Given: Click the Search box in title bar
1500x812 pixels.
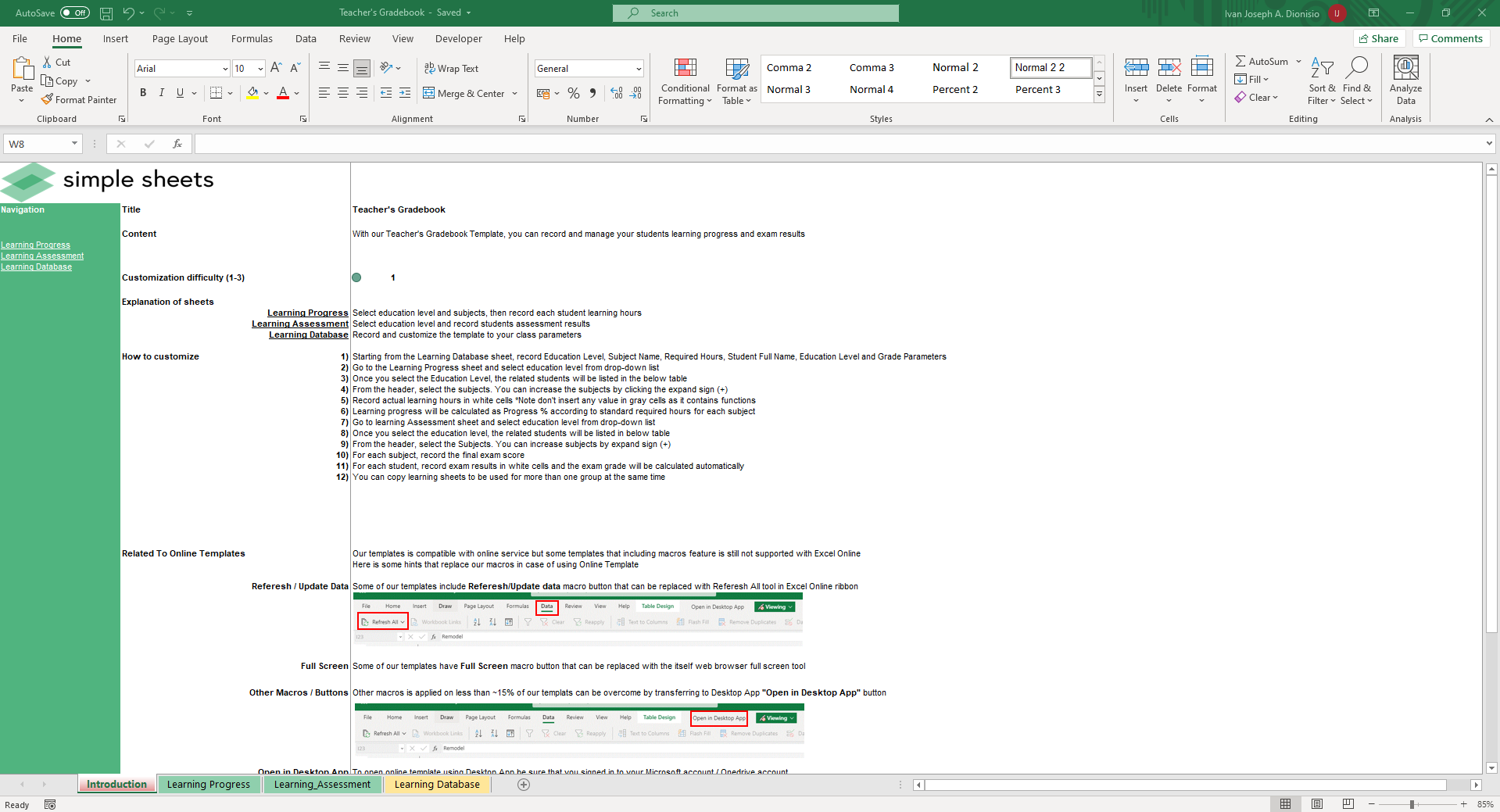Looking at the screenshot, I should [x=756, y=13].
